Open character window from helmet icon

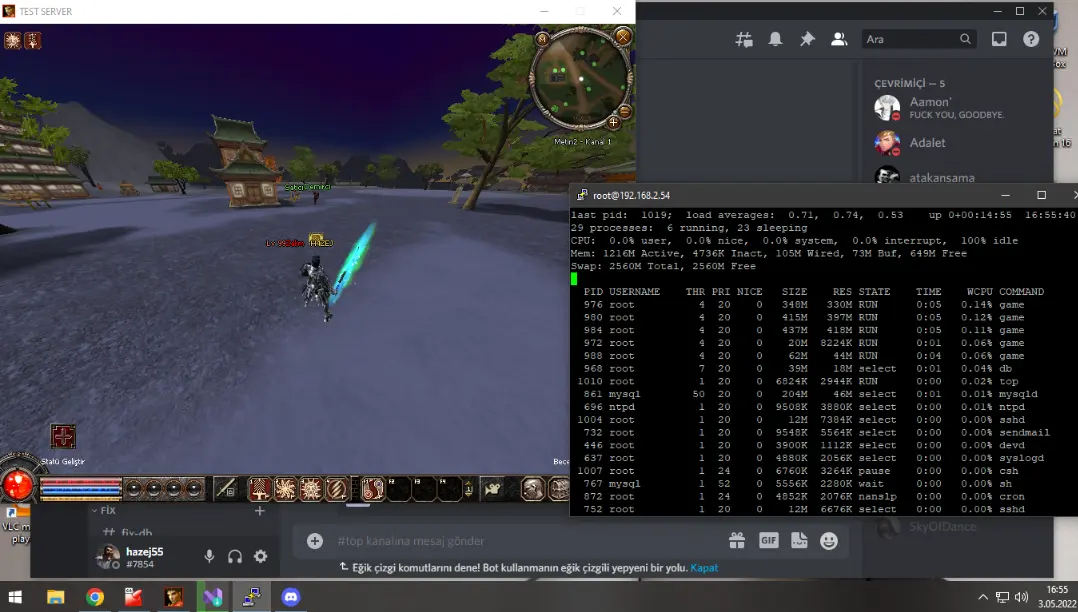532,489
